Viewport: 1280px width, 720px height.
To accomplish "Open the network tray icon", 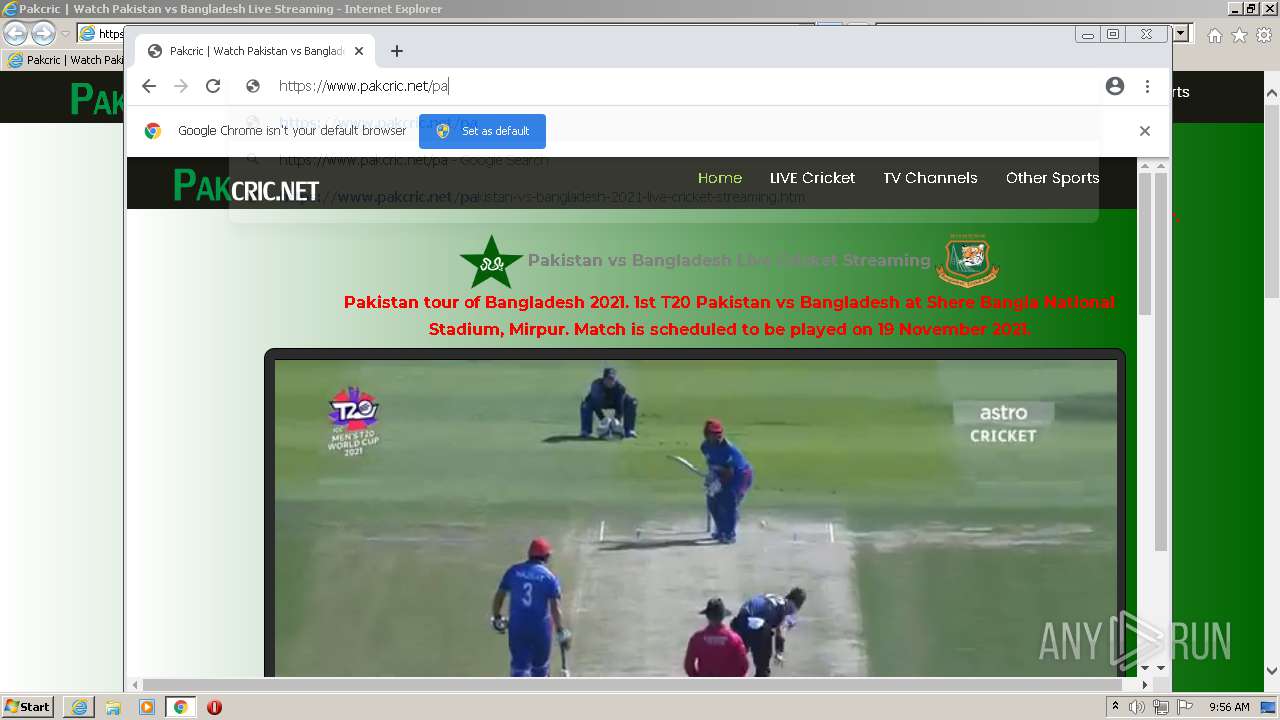I will [1160, 707].
